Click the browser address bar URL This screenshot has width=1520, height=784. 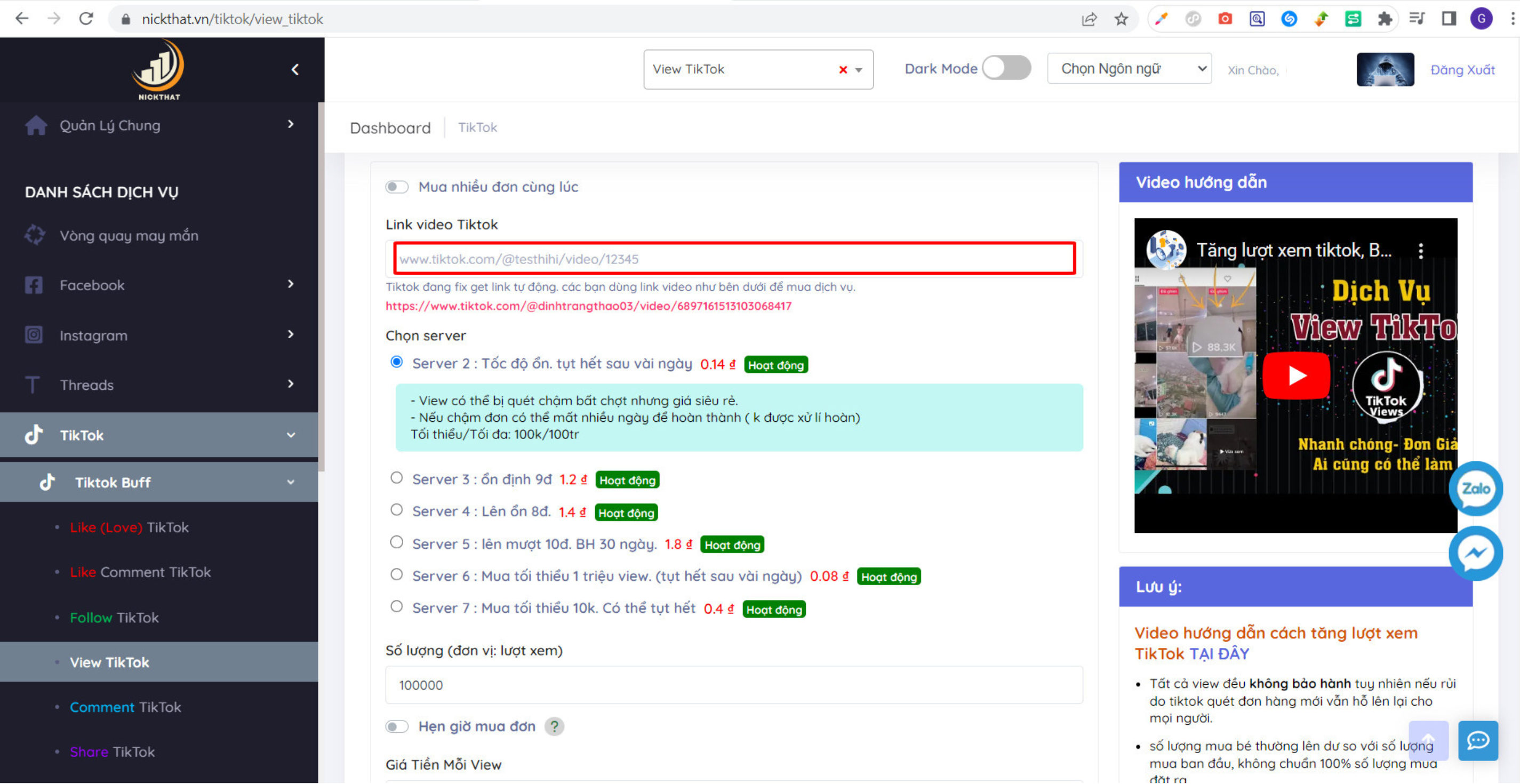(x=233, y=19)
